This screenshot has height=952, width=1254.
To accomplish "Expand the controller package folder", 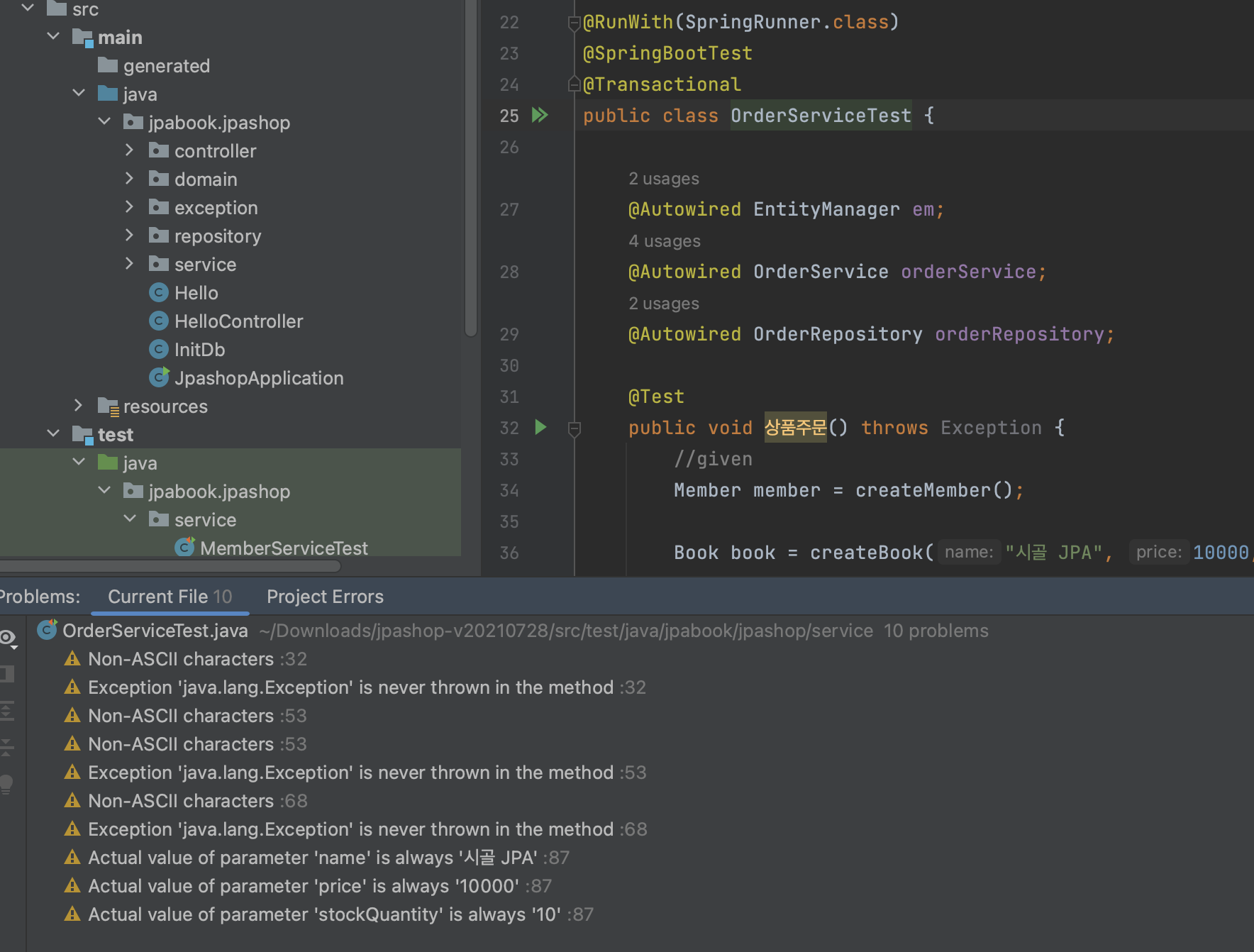I will click(129, 150).
